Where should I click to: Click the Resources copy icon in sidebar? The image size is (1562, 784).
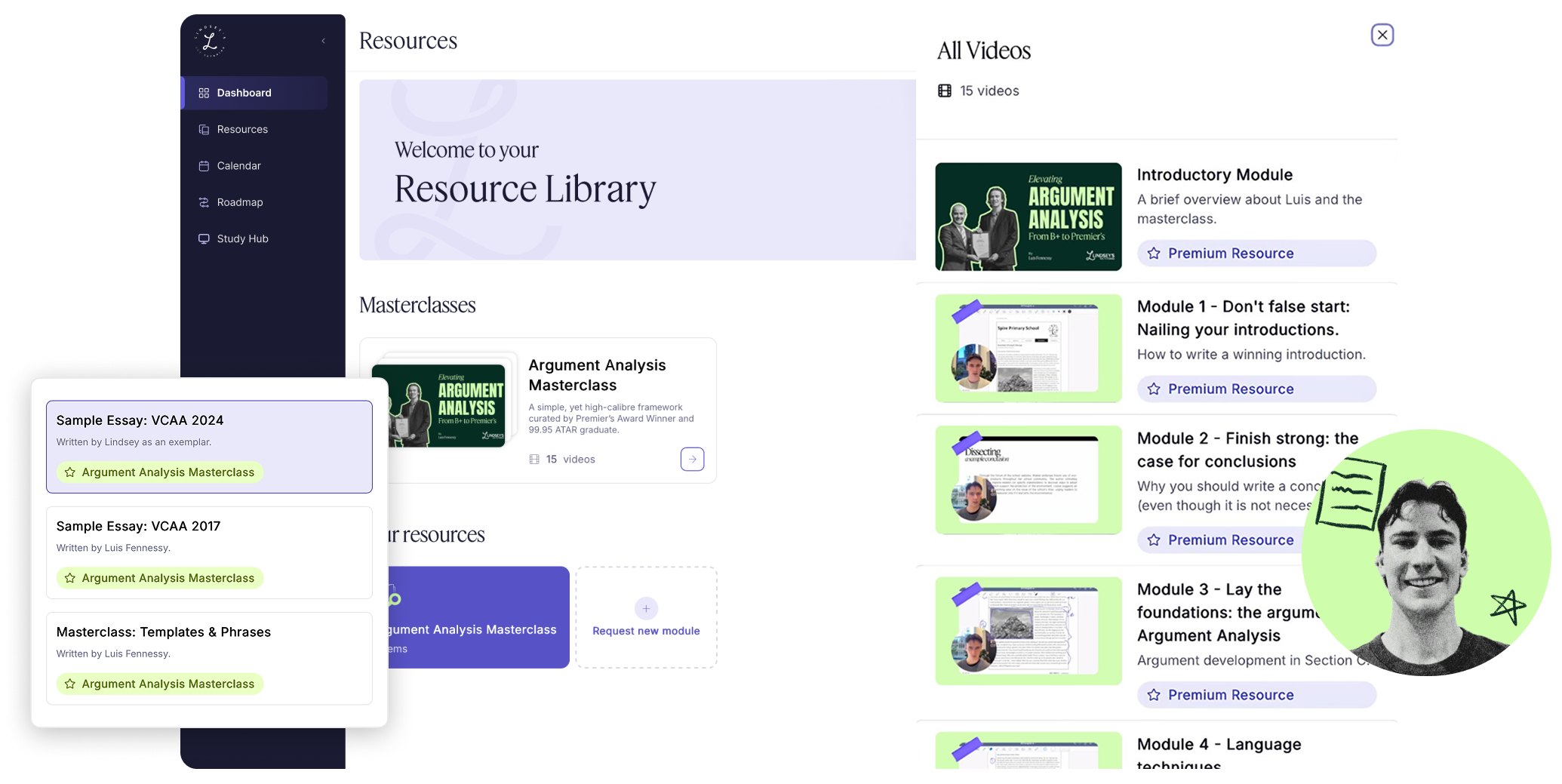coord(204,129)
